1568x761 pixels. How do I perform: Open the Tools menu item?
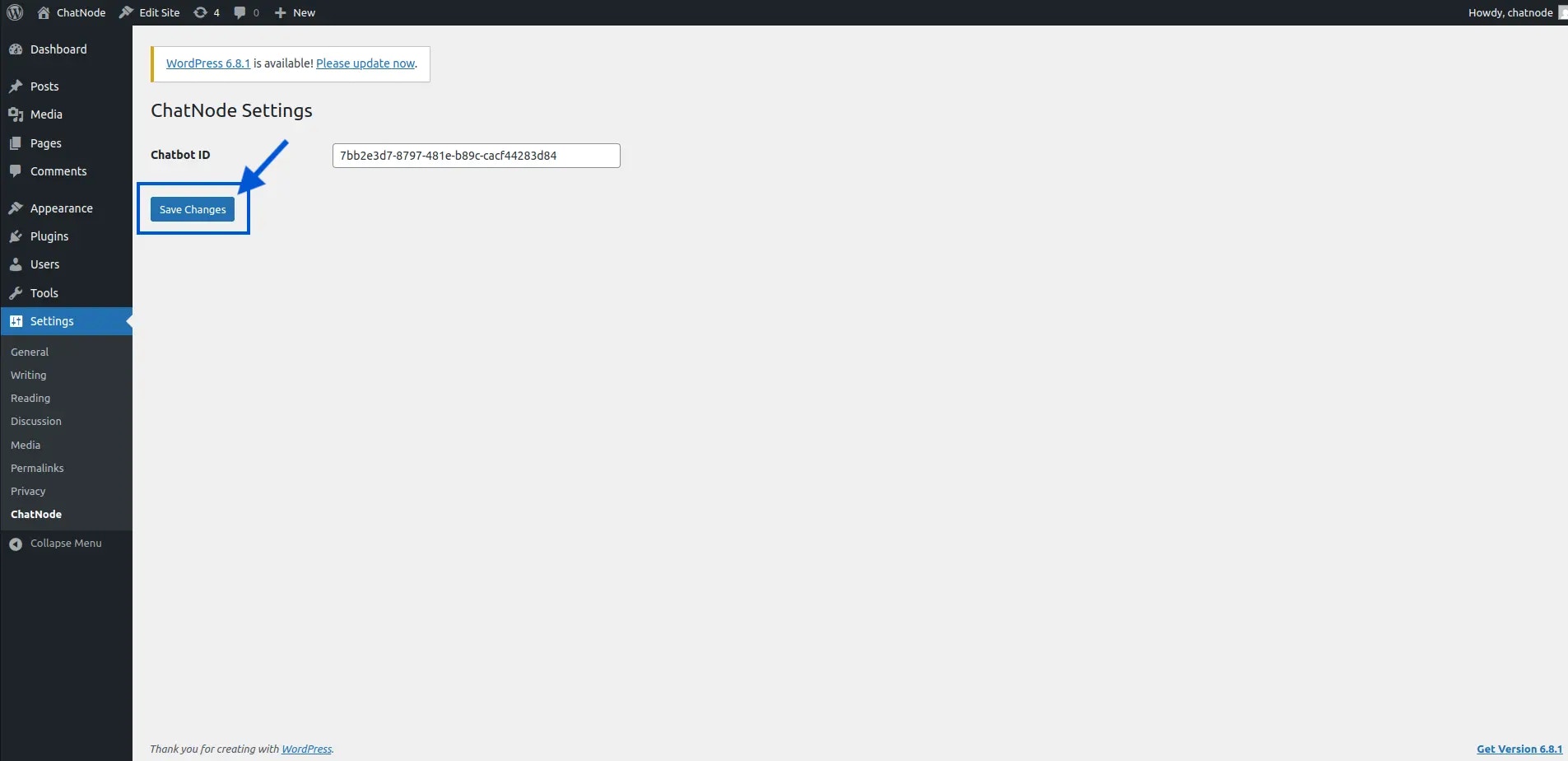[66, 293]
